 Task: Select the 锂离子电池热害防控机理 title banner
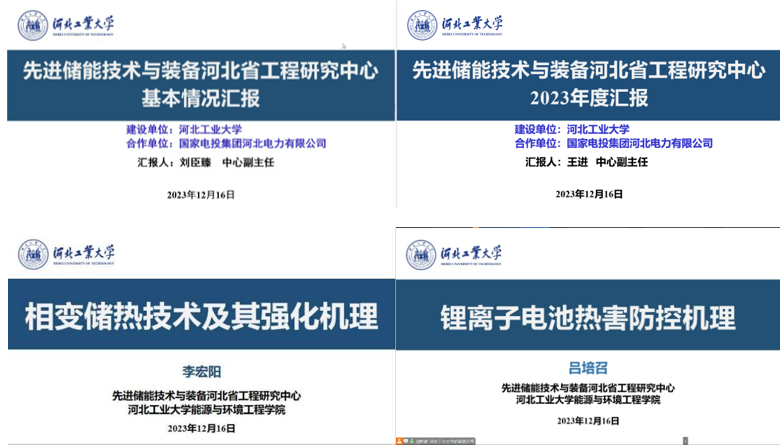tap(588, 318)
